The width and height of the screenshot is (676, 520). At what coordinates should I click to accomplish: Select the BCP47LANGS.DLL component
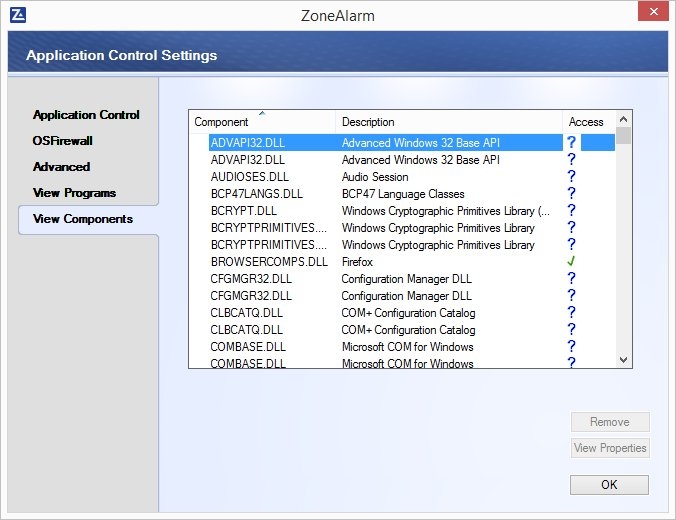click(257, 194)
